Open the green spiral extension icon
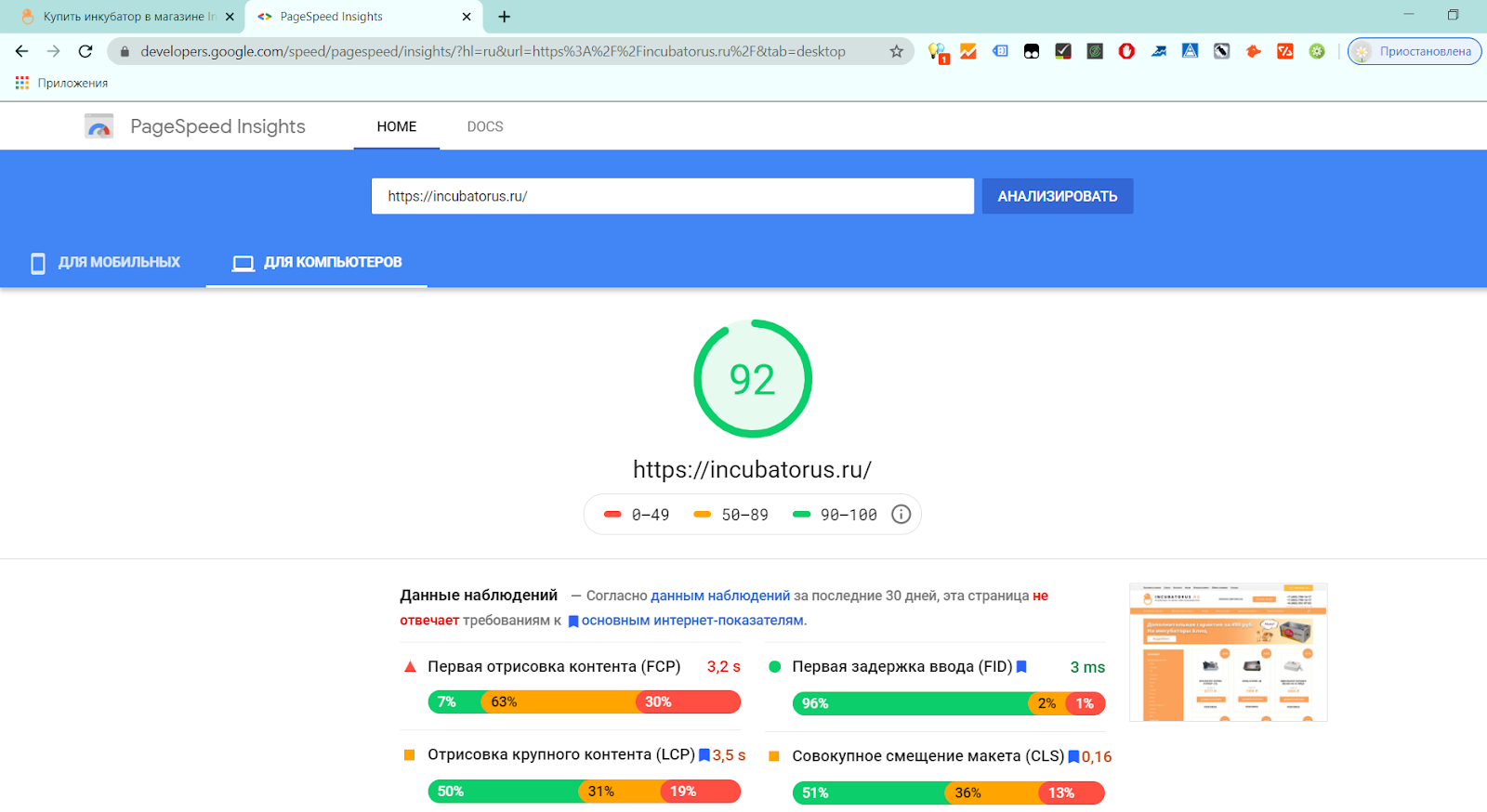The width and height of the screenshot is (1487, 812). (1095, 51)
